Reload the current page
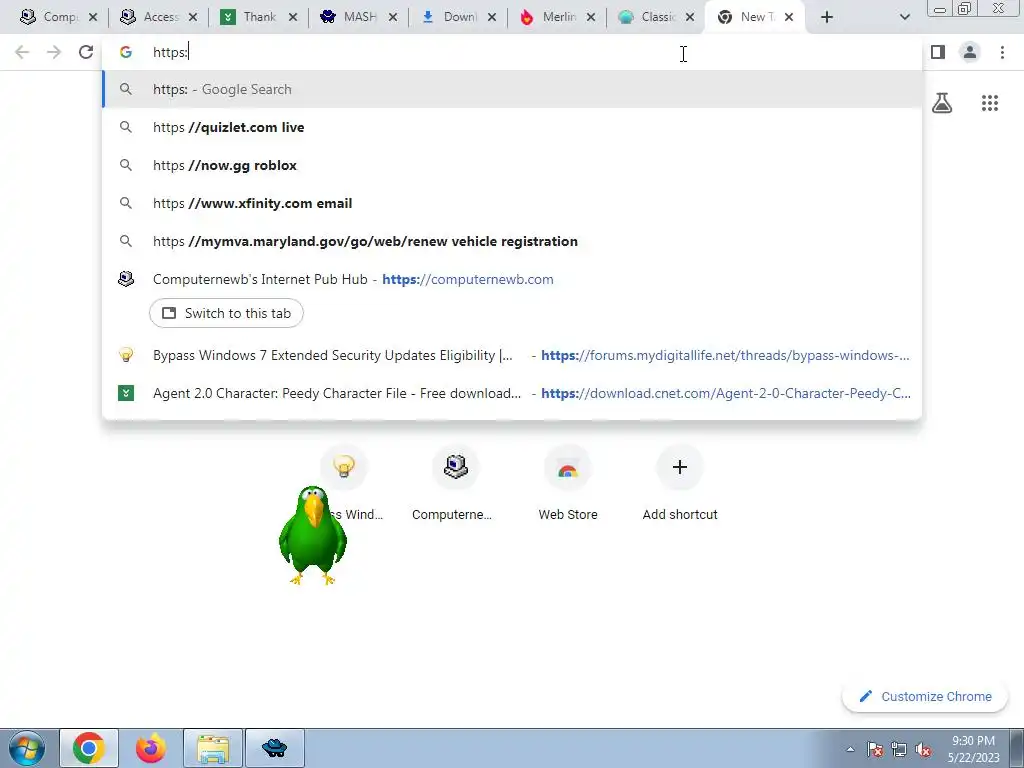The width and height of the screenshot is (1024, 768). (x=86, y=52)
